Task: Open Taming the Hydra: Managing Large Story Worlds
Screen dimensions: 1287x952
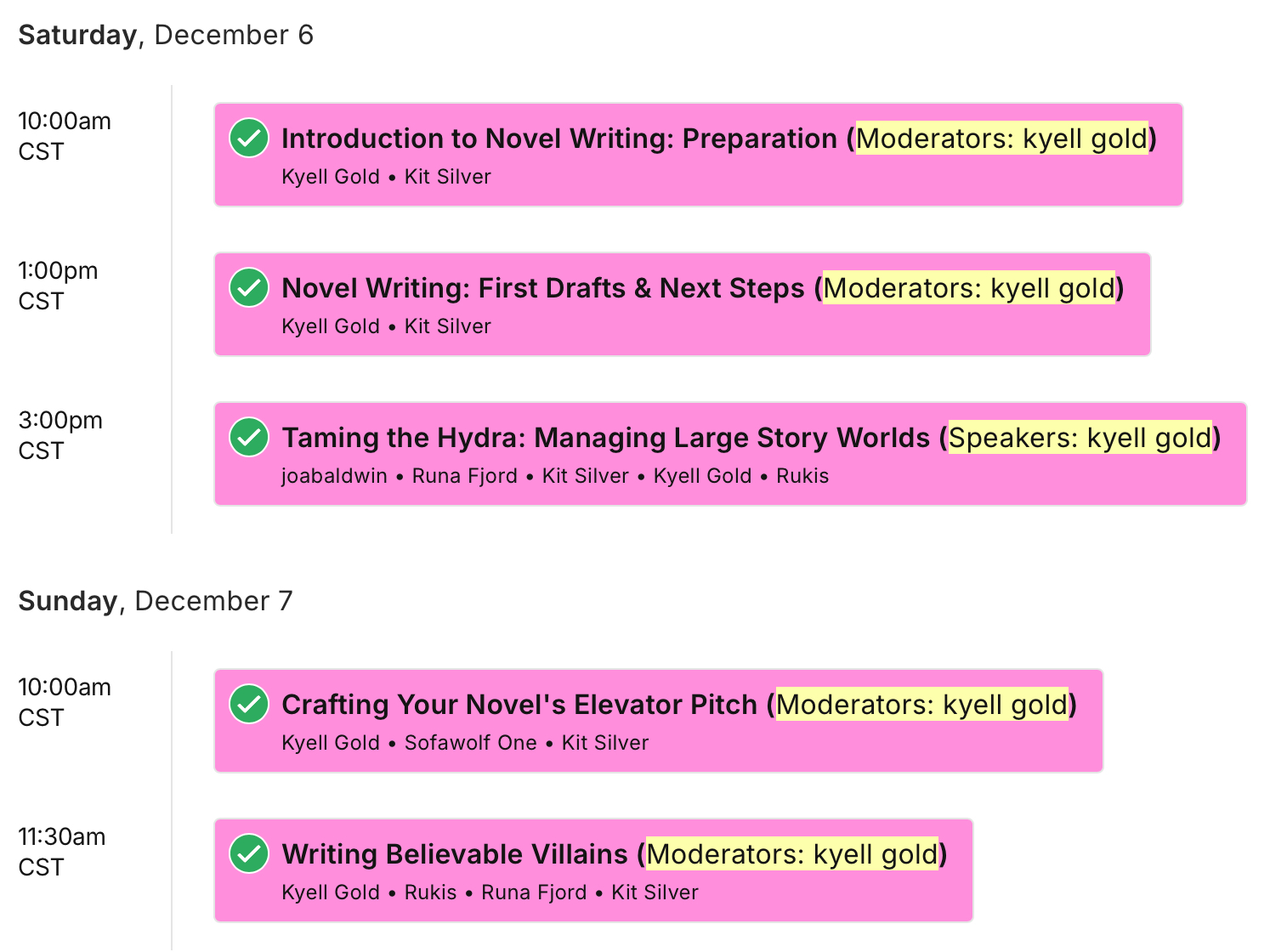Action: 605,438
